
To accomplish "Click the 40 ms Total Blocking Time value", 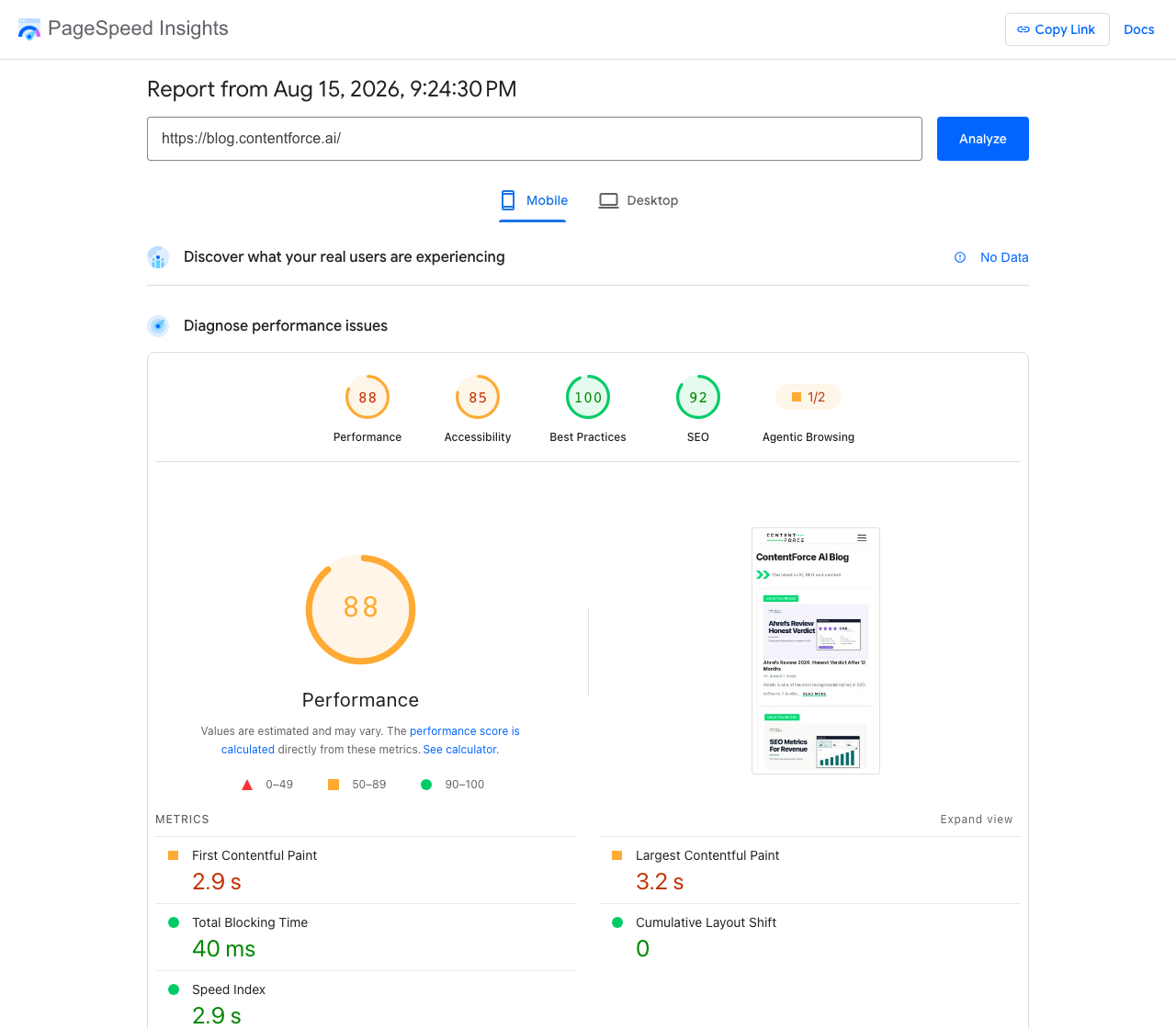I will pyautogui.click(x=224, y=949).
